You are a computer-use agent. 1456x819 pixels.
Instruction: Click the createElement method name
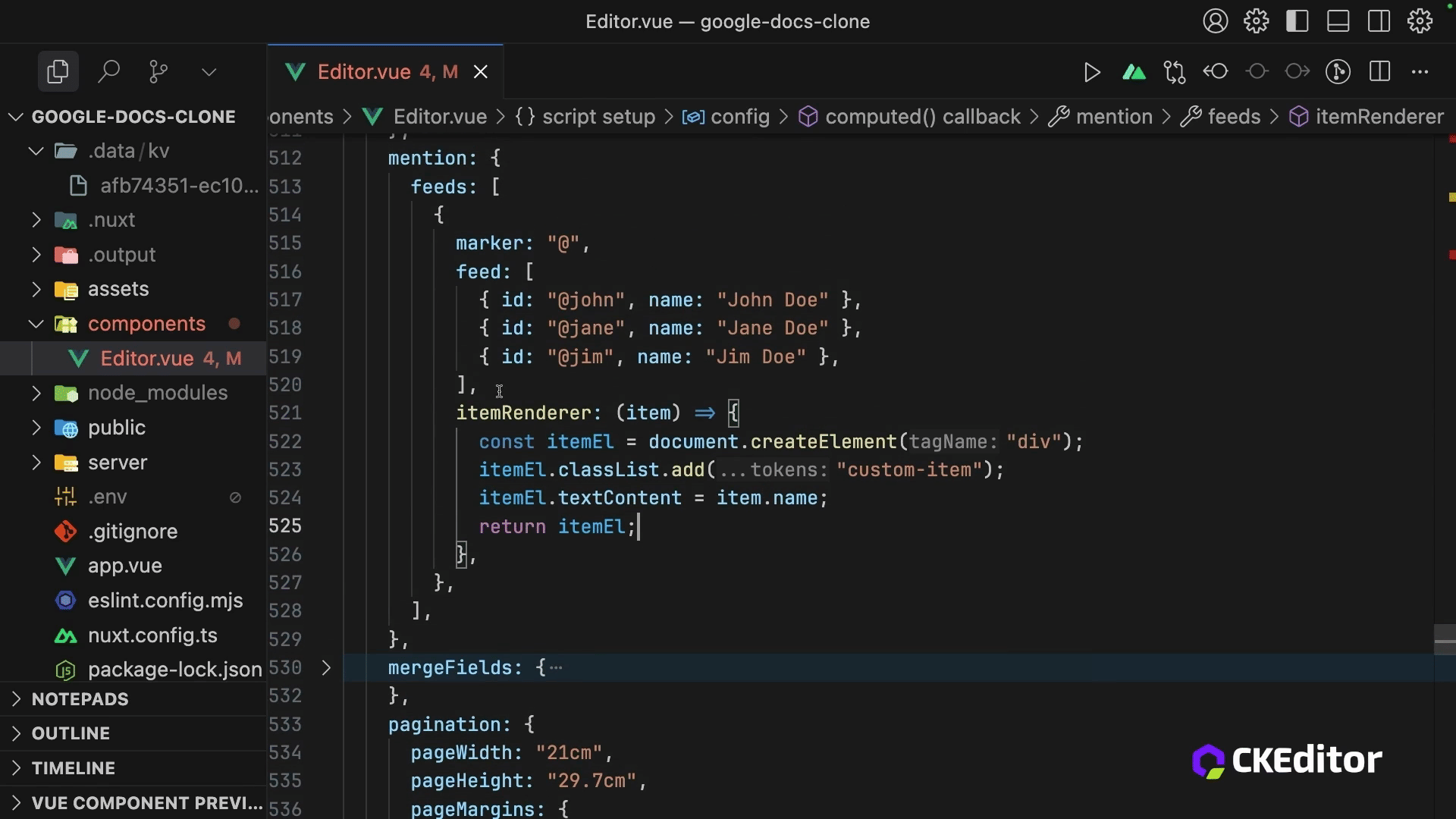coord(824,442)
